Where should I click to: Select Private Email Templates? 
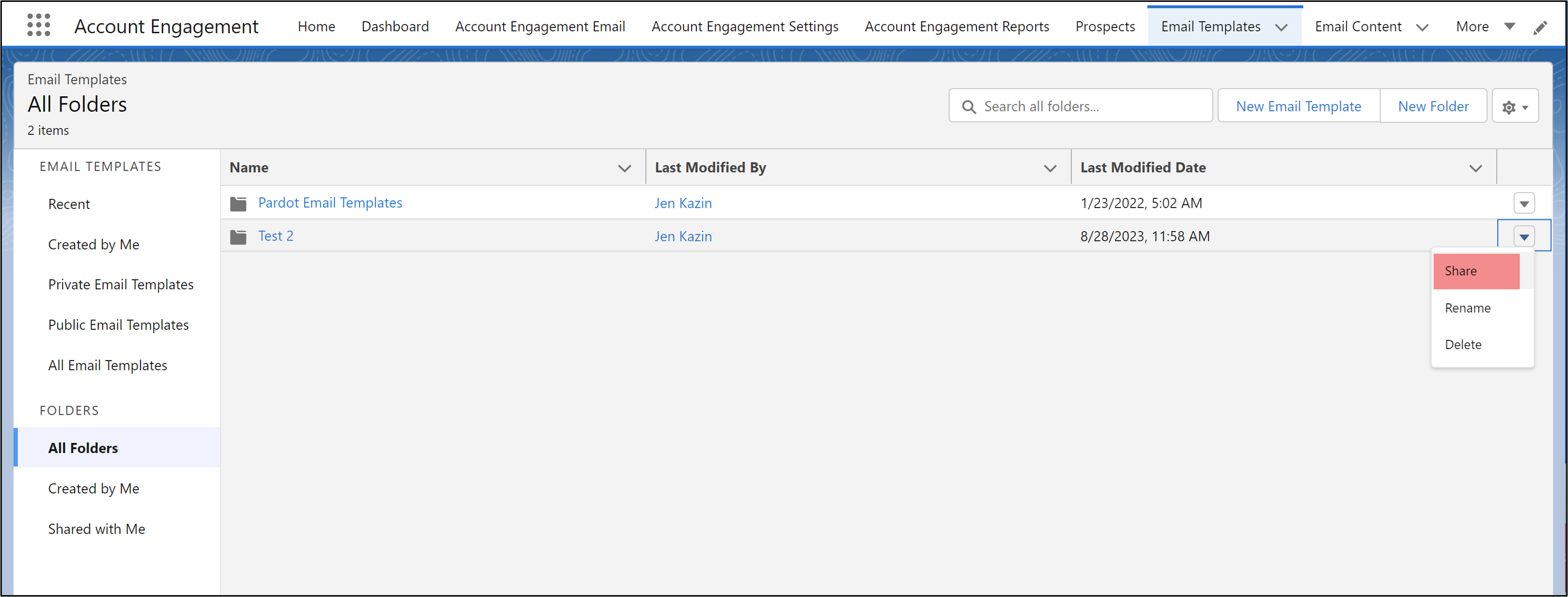tap(121, 285)
